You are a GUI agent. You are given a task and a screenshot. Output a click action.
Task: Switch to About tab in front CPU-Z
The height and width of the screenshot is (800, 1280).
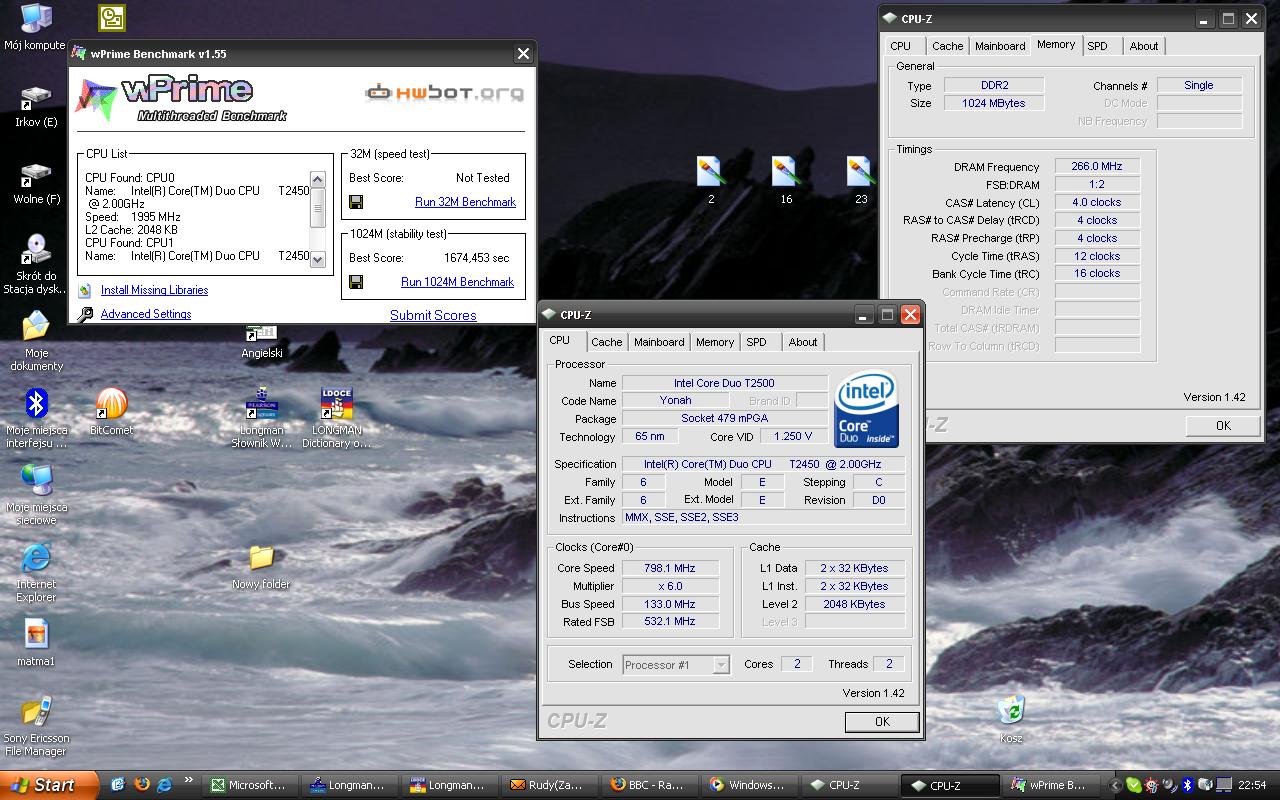point(803,342)
